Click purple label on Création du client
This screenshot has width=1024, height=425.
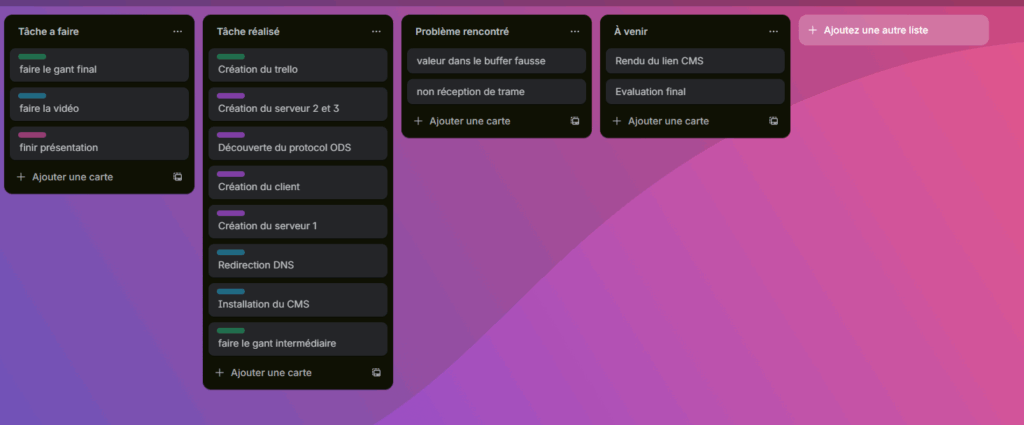[231, 174]
